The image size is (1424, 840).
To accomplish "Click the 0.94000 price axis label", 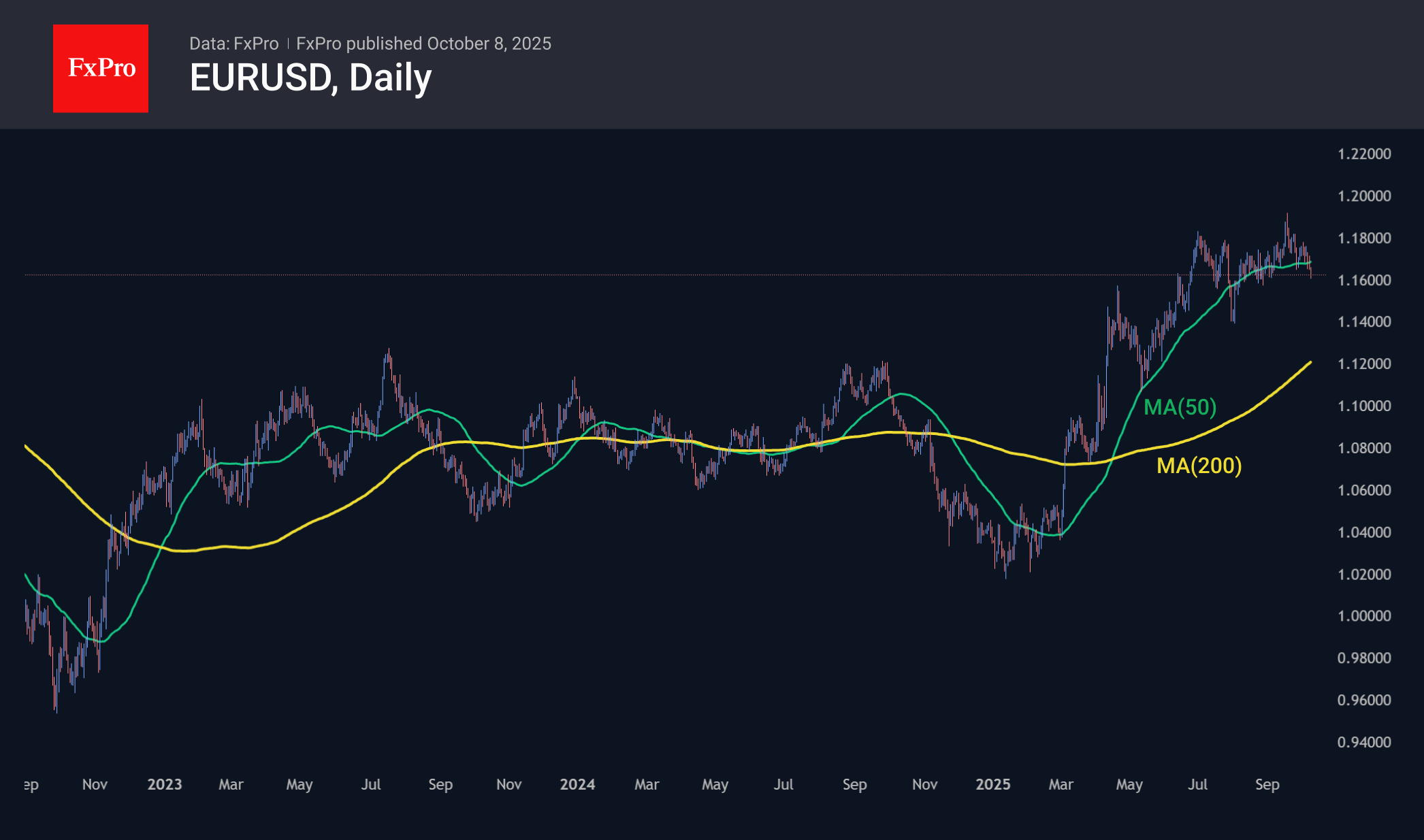I will coord(1363,742).
